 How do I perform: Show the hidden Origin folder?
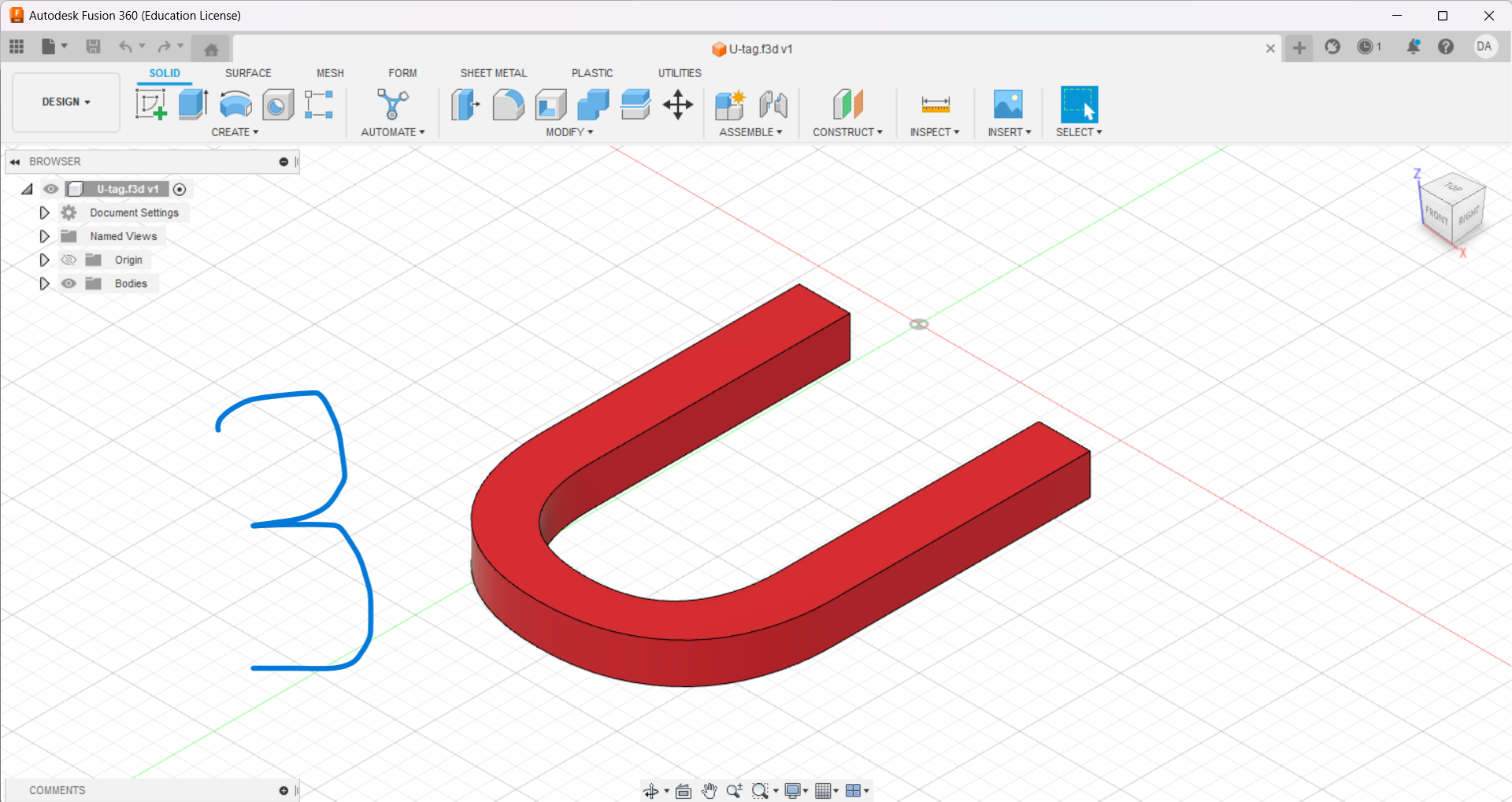(x=69, y=260)
